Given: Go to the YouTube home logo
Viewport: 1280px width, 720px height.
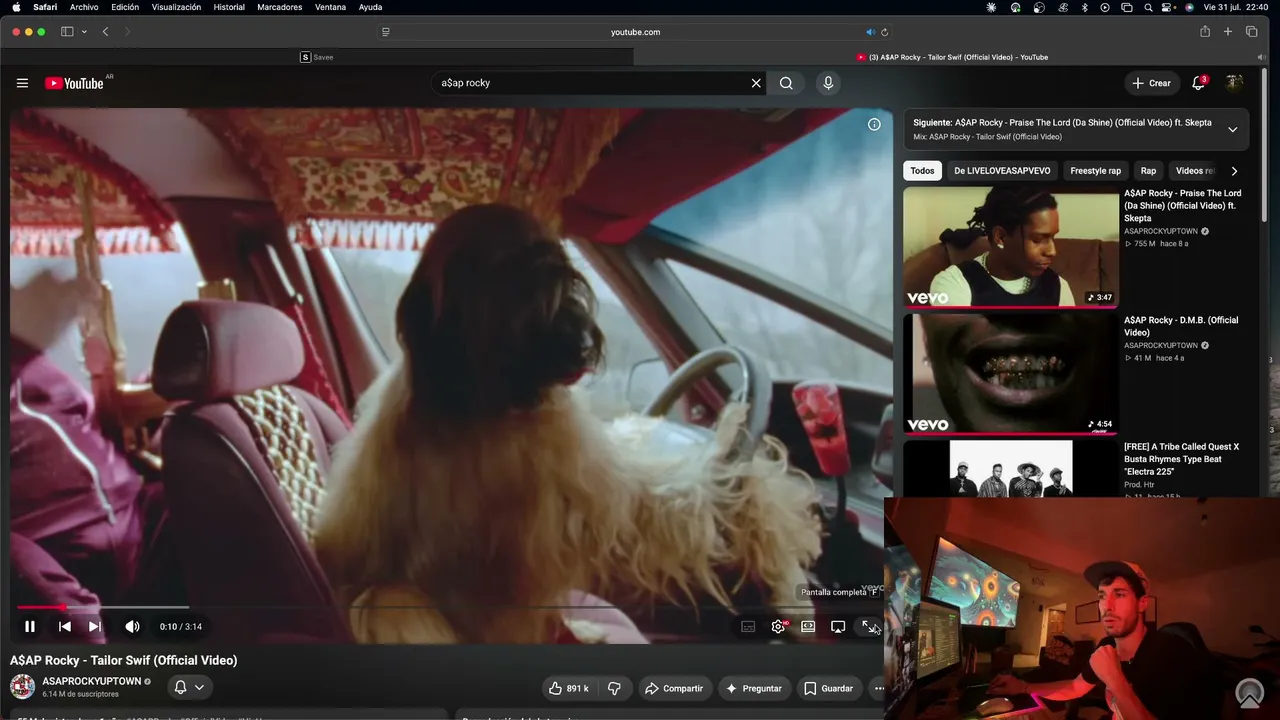Looking at the screenshot, I should pyautogui.click(x=74, y=83).
